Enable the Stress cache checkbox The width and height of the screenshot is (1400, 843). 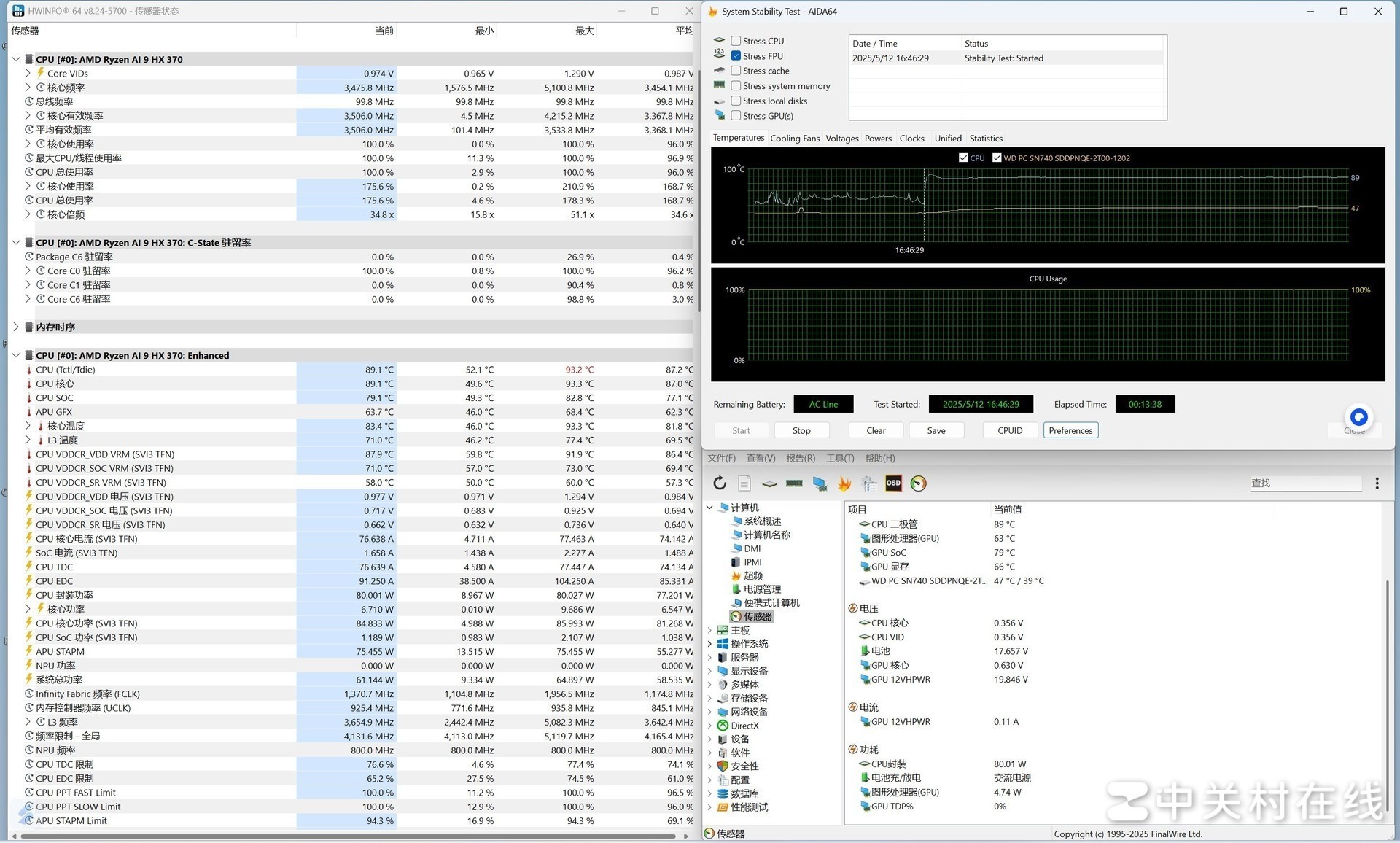coord(736,71)
